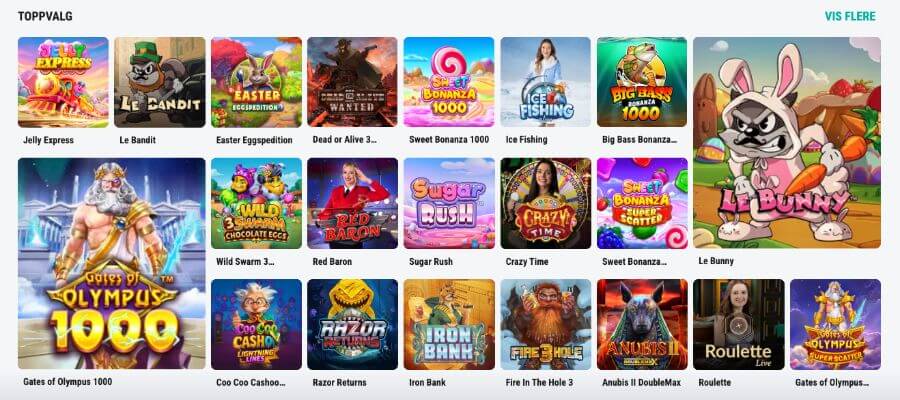Launch the Le Bandit game tile
Screen dimensions: 900x400
pyautogui.click(x=160, y=82)
